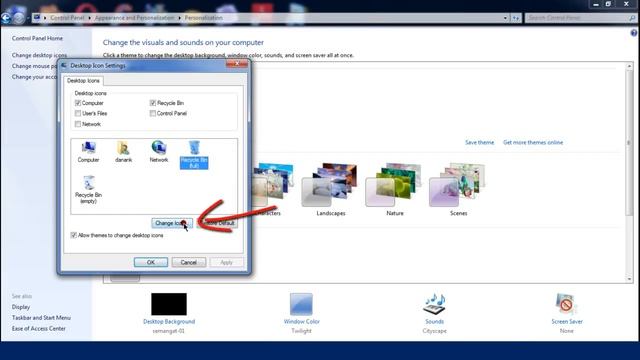
Task: Open Control Panel Home link
Action: pyautogui.click(x=37, y=38)
